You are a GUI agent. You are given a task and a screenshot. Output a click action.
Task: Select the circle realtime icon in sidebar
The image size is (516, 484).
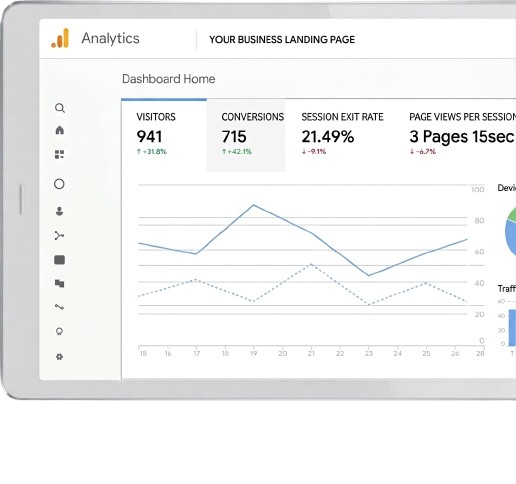pyautogui.click(x=59, y=184)
